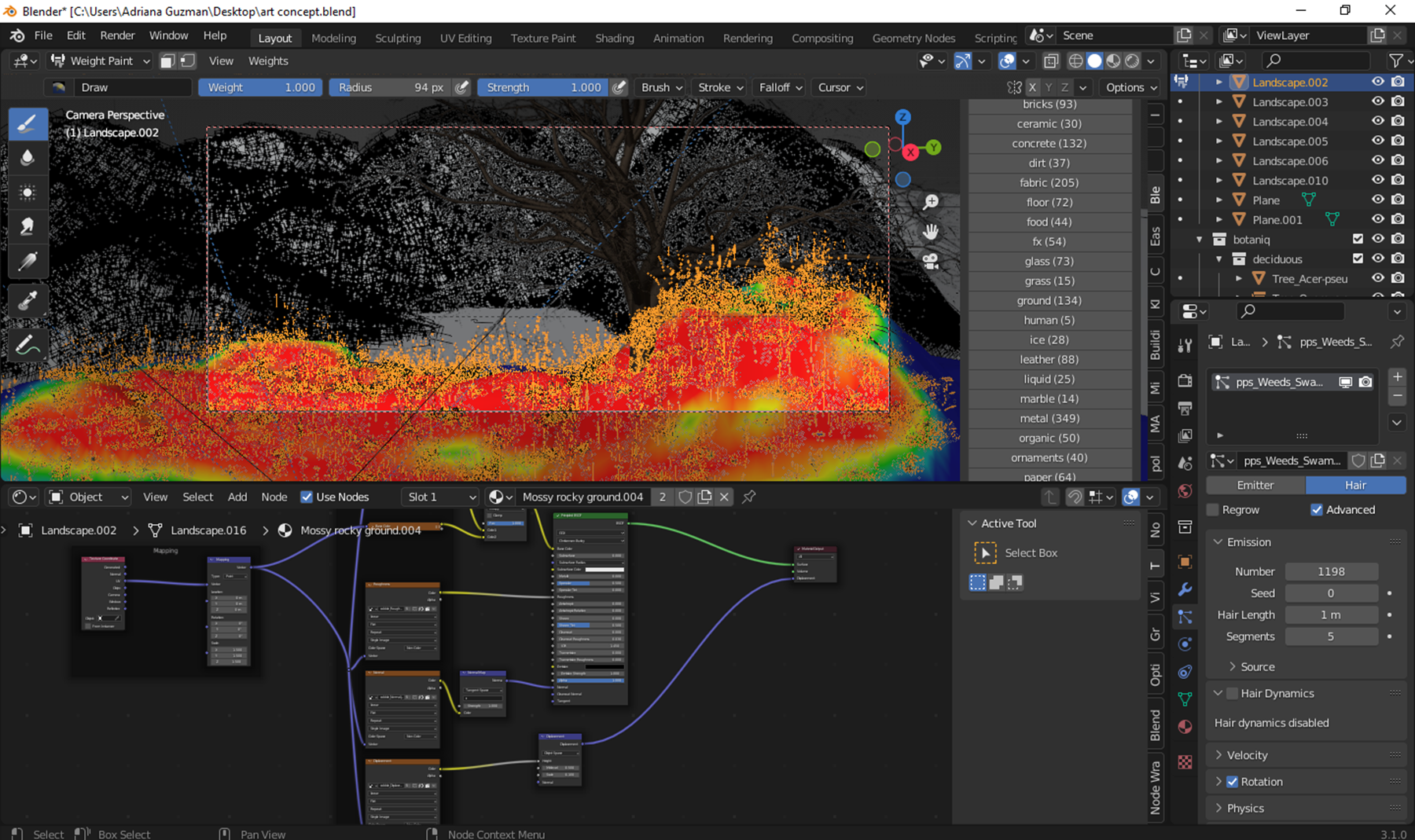
Task: Click the viewport zoom magnifier icon
Action: 931,203
